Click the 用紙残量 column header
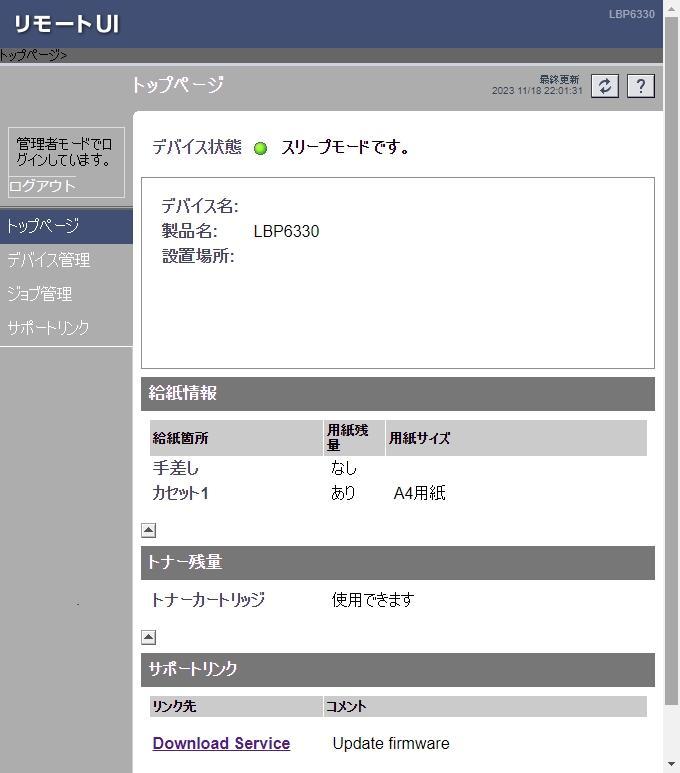The height and width of the screenshot is (773, 680). [x=354, y=438]
